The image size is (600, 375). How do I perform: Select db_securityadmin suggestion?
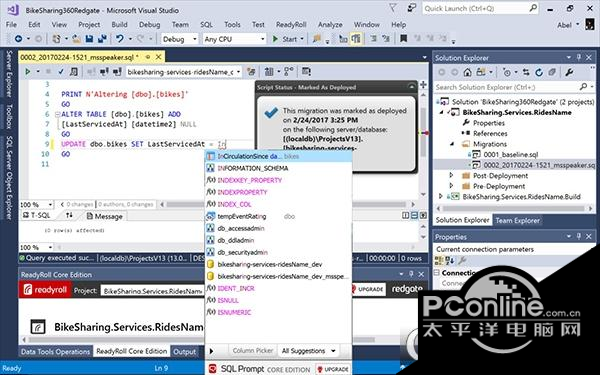click(279, 253)
